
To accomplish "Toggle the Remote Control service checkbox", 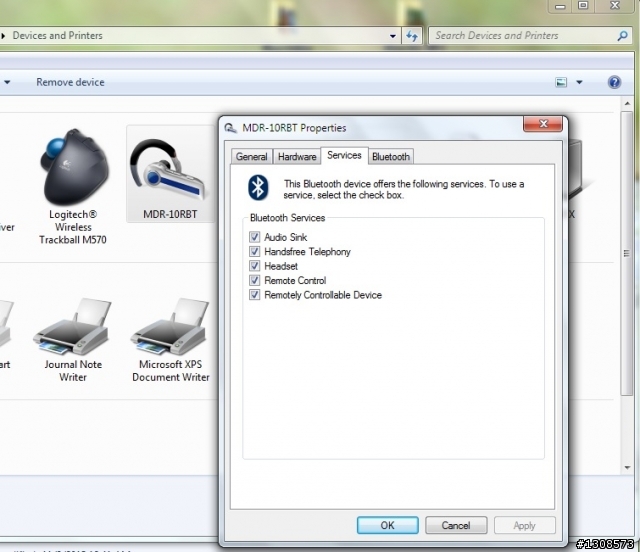I will (x=254, y=280).
